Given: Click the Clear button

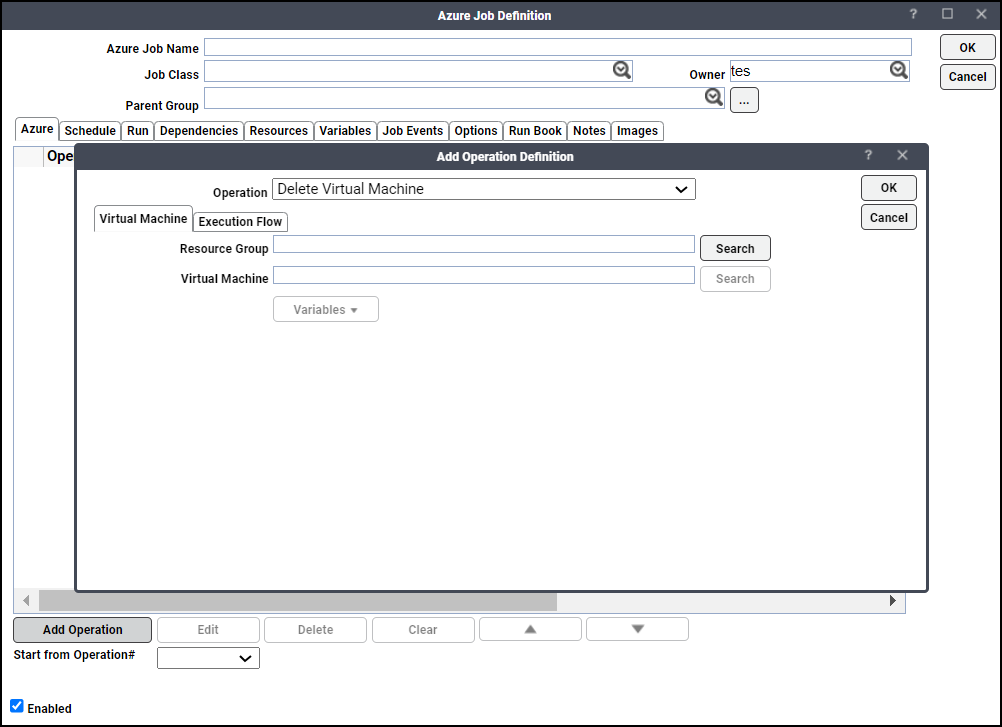Looking at the screenshot, I should (x=423, y=629).
